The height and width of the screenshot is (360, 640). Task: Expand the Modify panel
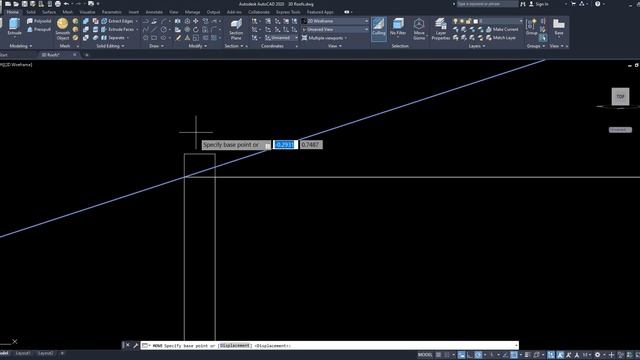pyautogui.click(x=198, y=46)
